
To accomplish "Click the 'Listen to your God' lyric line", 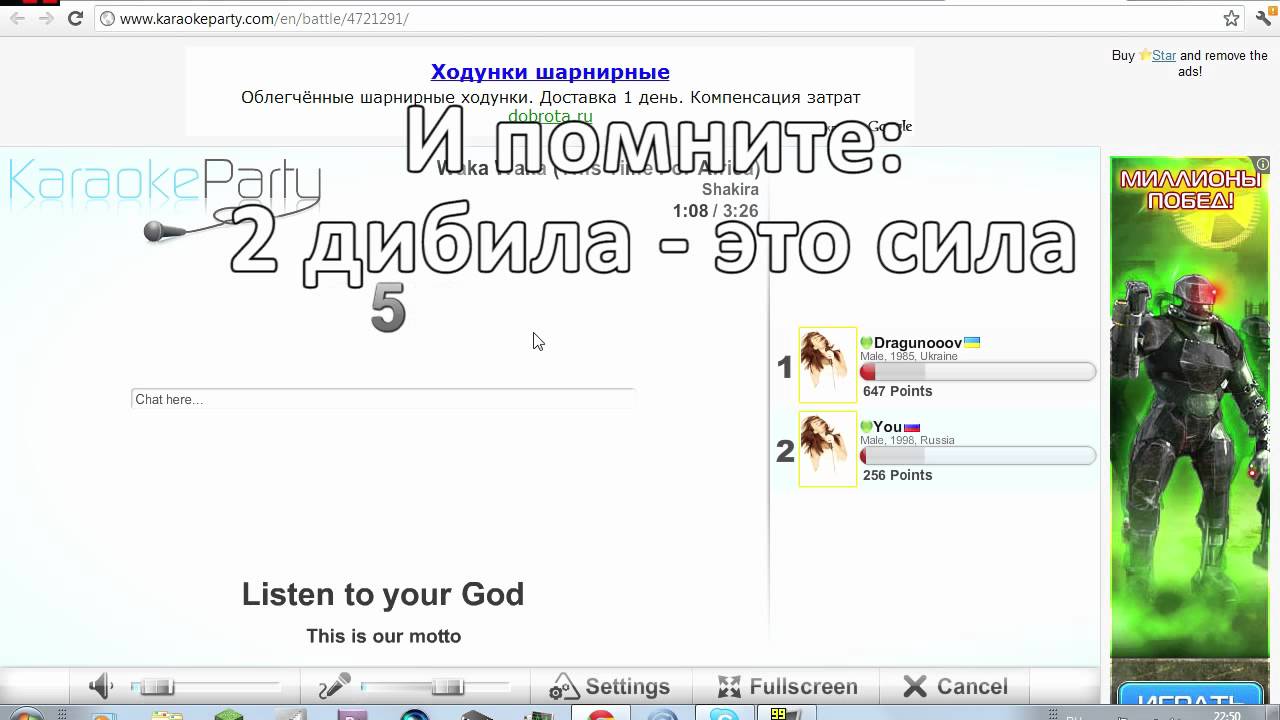I will click(x=383, y=594).
